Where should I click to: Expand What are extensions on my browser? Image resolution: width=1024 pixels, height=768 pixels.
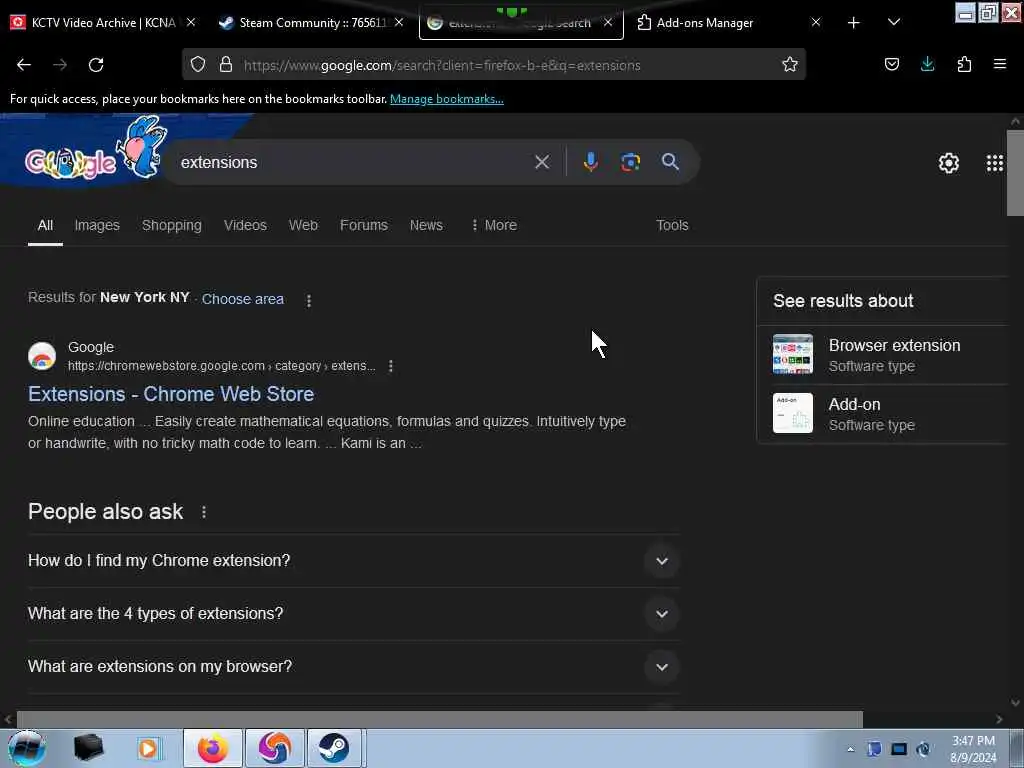coord(354,667)
